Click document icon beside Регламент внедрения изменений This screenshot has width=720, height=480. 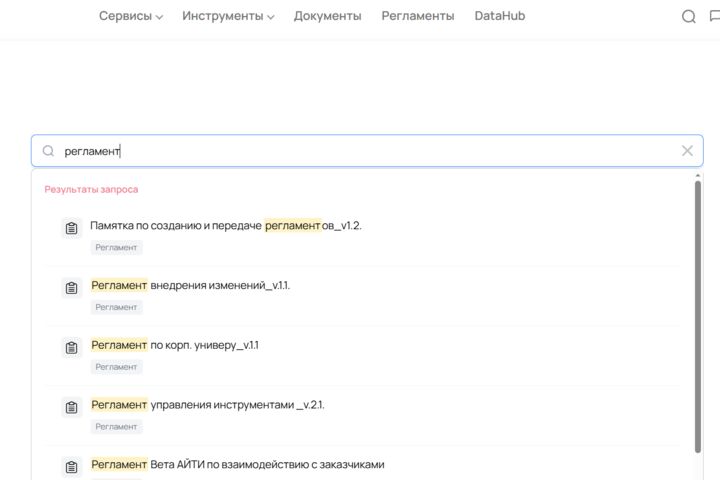(72, 288)
